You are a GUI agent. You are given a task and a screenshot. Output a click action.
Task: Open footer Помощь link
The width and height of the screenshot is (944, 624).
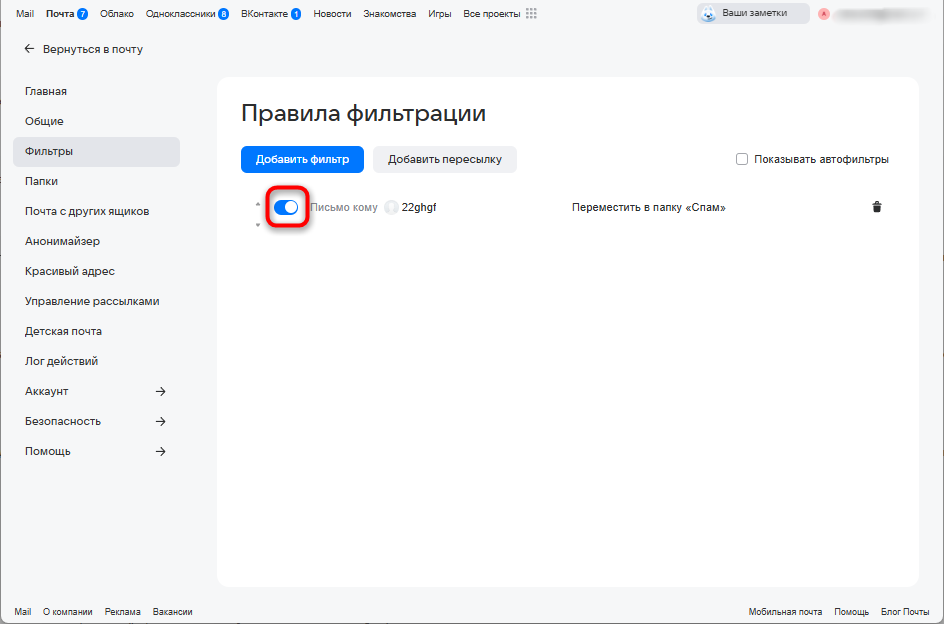point(851,611)
